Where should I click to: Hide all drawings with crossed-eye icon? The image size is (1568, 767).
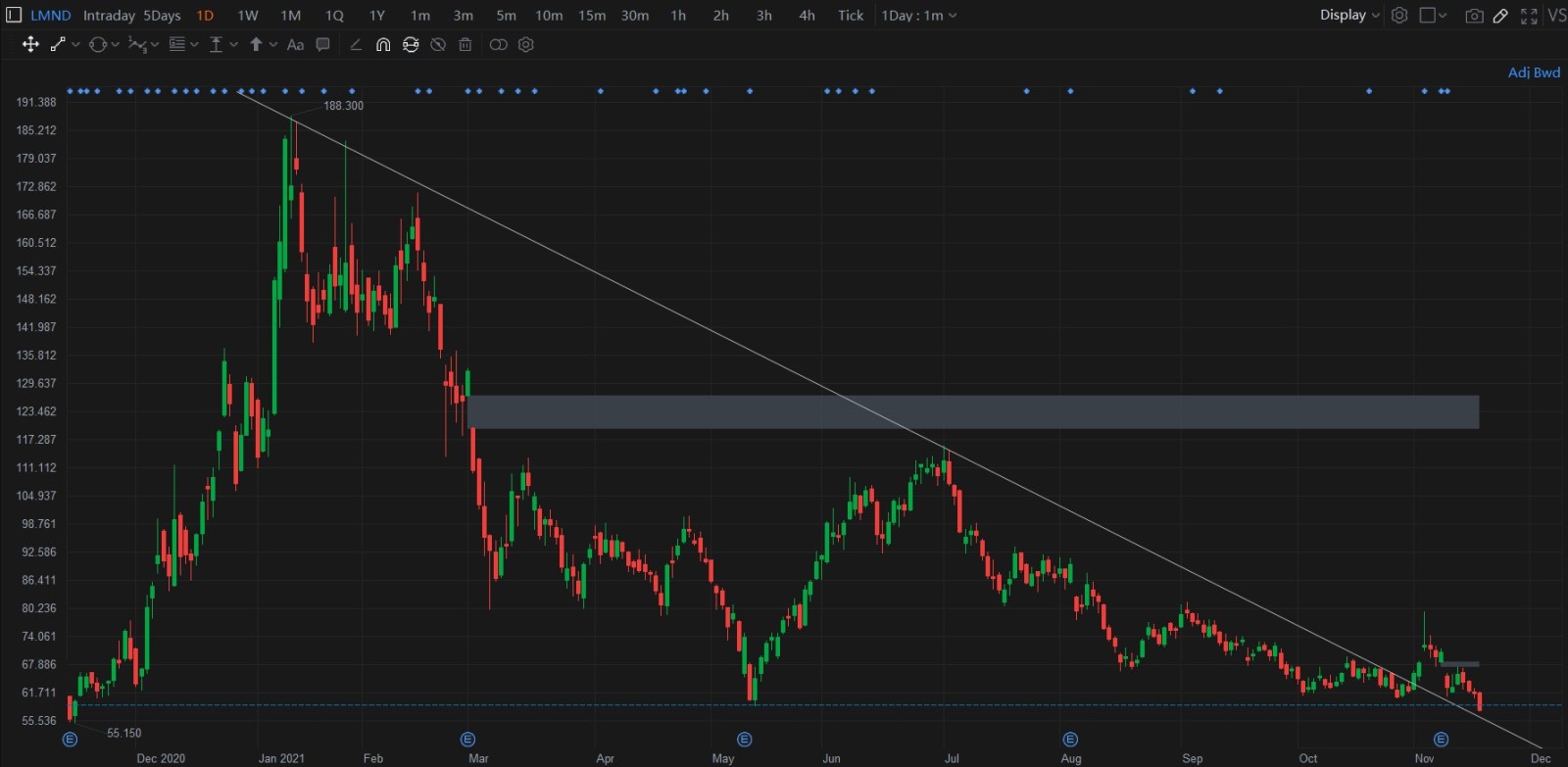pyautogui.click(x=438, y=44)
